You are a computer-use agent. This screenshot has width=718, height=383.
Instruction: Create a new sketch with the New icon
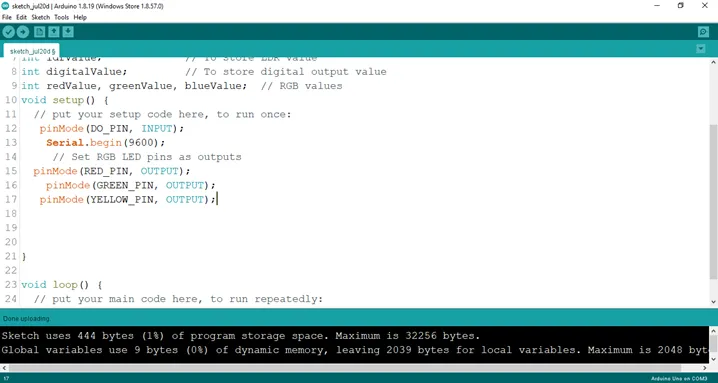pyautogui.click(x=40, y=32)
